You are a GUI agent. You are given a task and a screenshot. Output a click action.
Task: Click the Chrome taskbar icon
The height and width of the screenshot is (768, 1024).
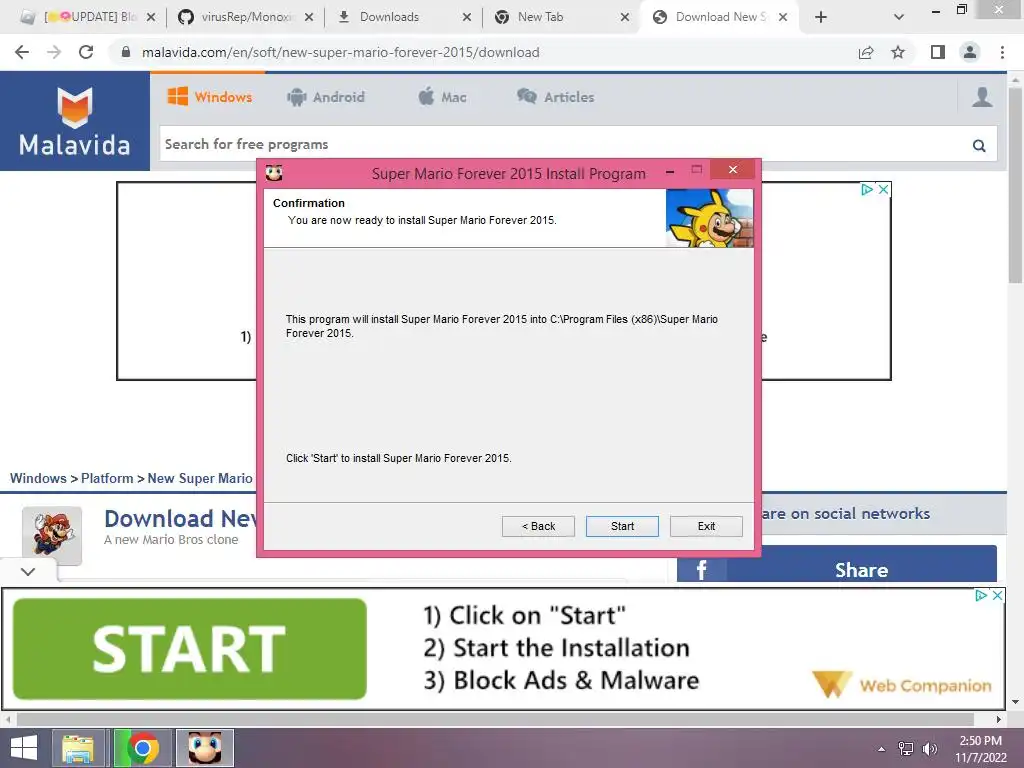142,748
